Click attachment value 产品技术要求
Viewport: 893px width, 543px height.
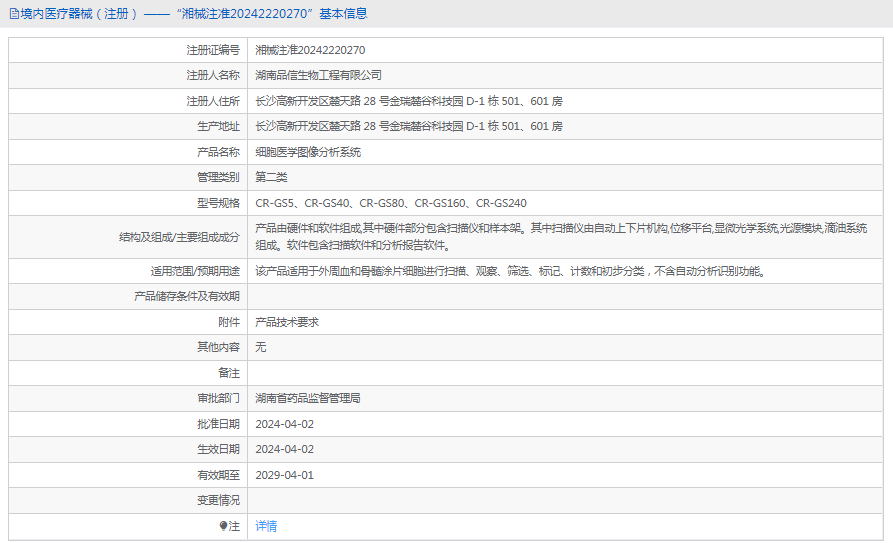pyautogui.click(x=287, y=322)
